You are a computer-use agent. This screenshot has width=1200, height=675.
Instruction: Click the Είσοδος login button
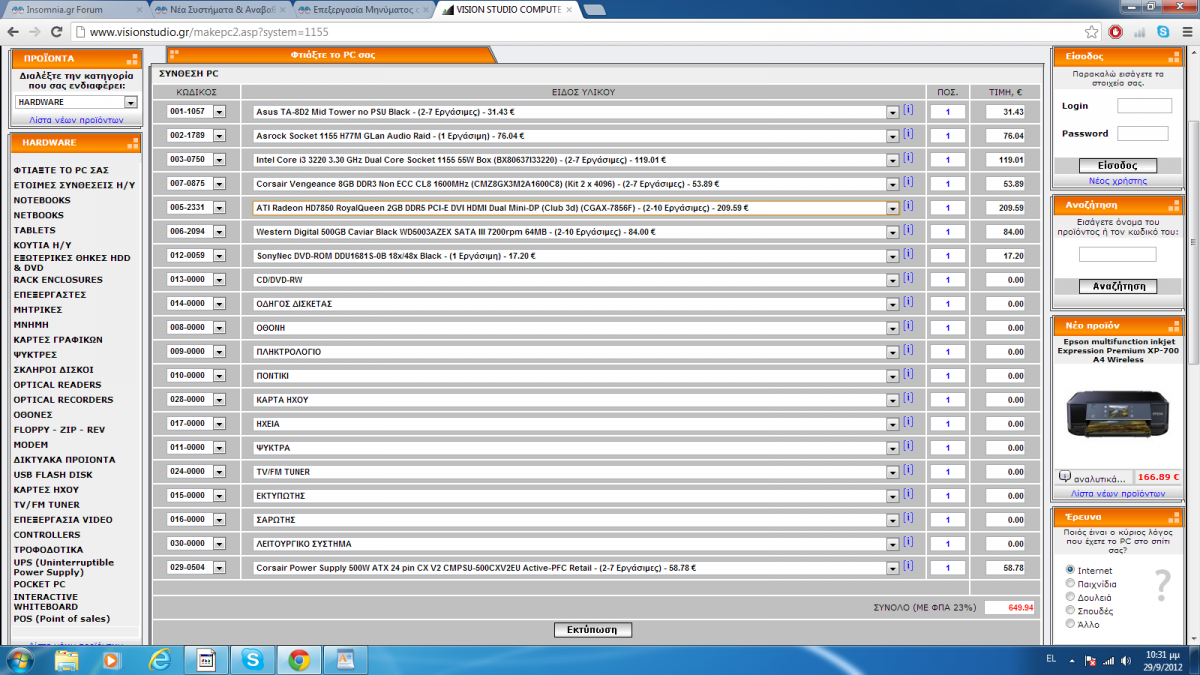click(x=1118, y=166)
